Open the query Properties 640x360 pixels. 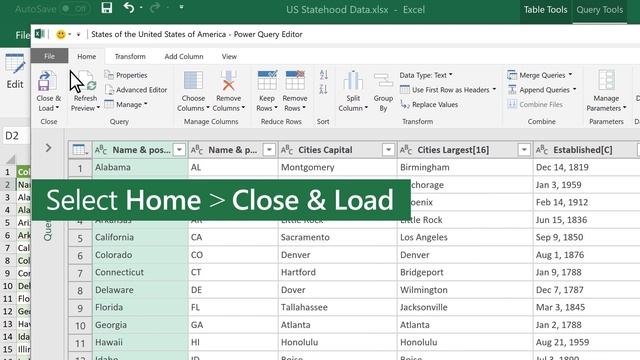pos(126,75)
